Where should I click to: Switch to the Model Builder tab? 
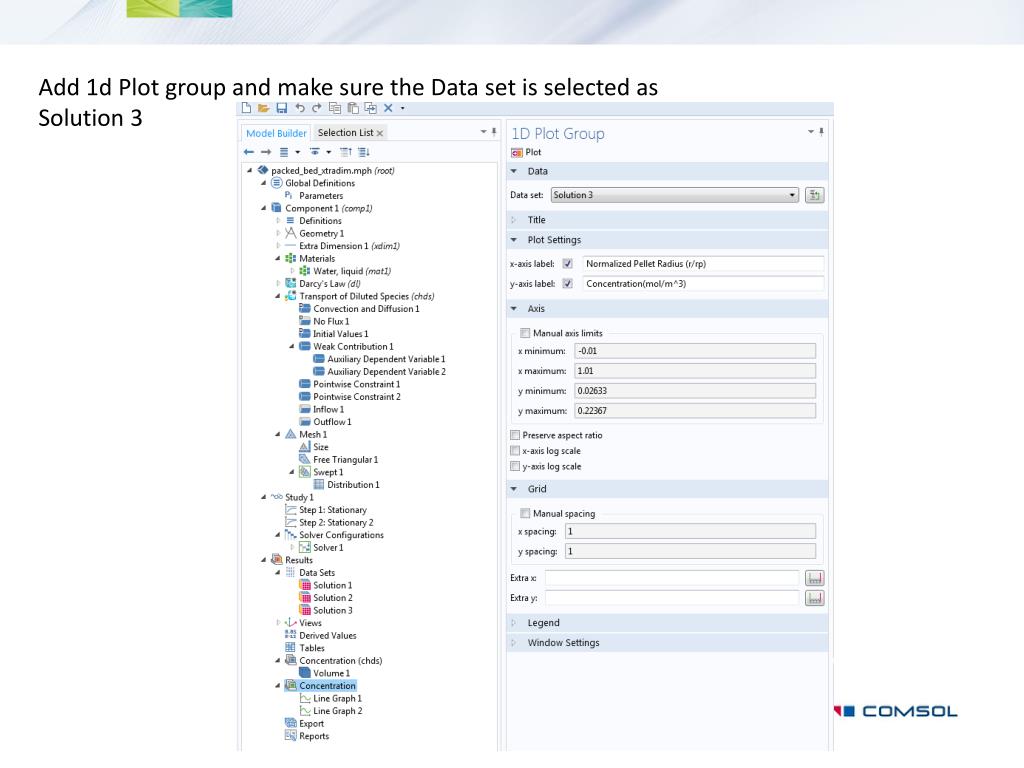pos(276,133)
